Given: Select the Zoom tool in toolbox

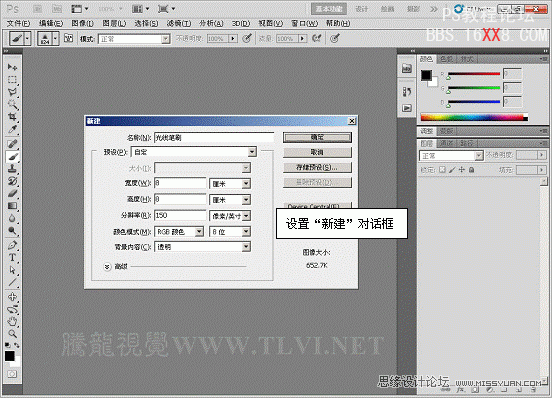Looking at the screenshot, I should coord(12,334).
